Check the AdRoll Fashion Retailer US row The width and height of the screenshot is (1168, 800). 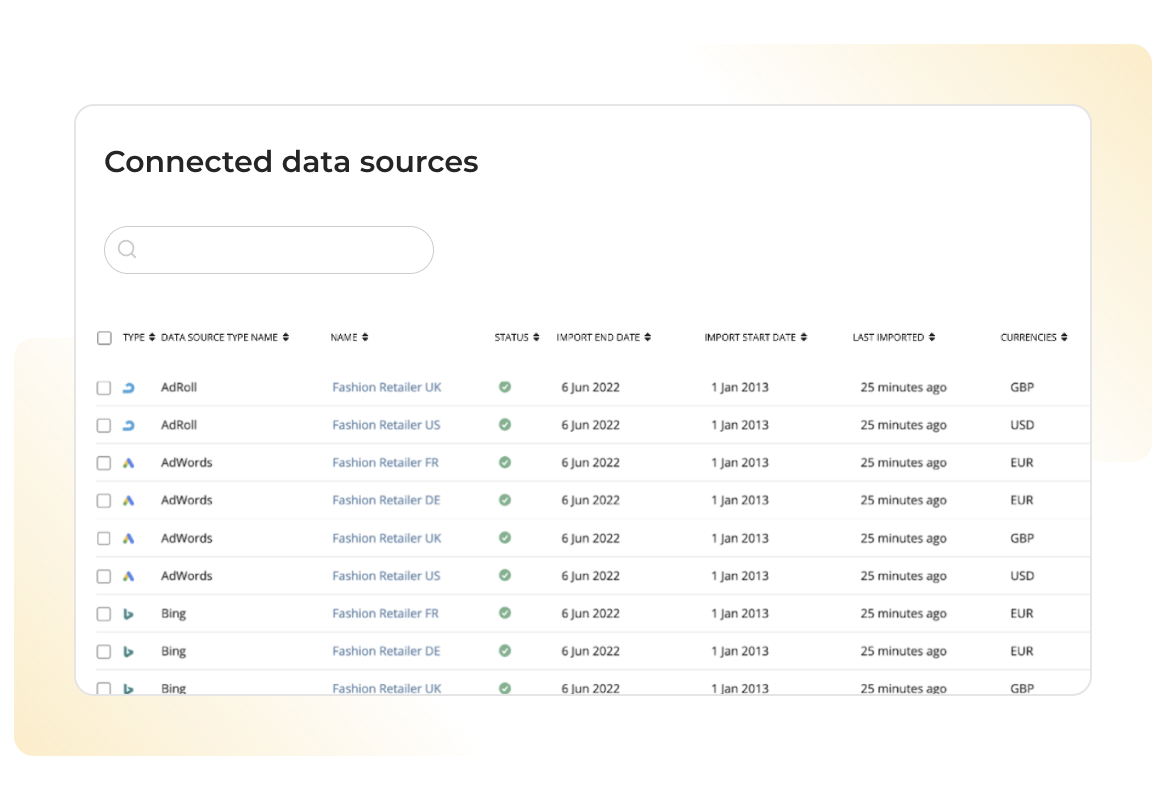pyautogui.click(x=104, y=425)
